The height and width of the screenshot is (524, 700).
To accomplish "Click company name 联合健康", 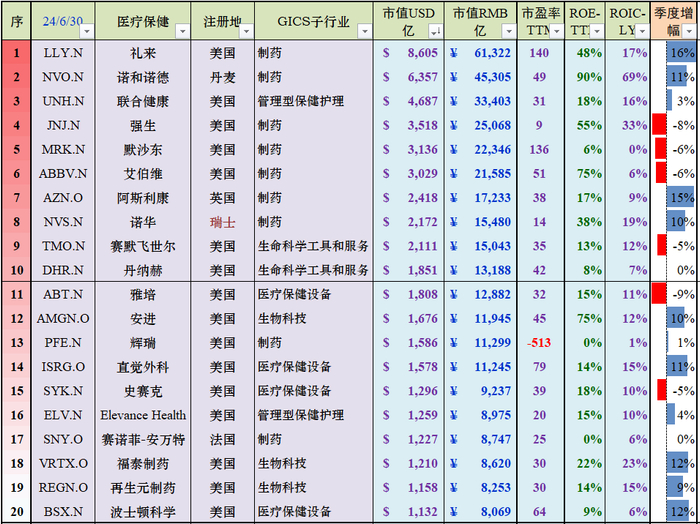I will pyautogui.click(x=143, y=101).
